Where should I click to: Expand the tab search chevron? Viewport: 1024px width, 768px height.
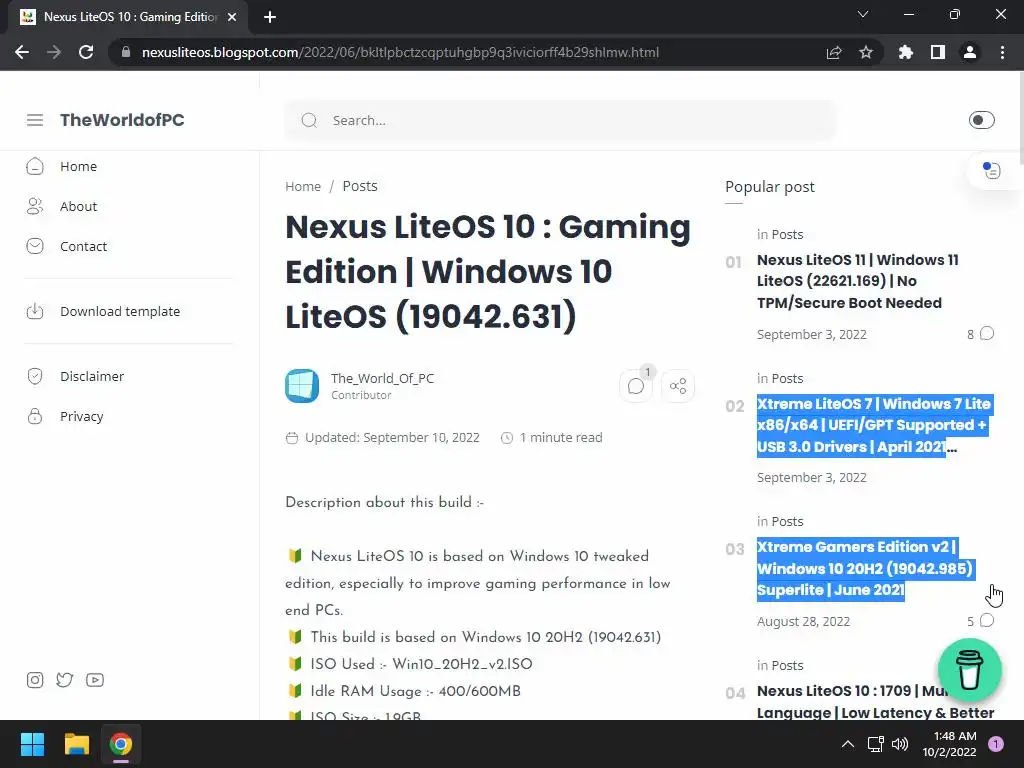[863, 14]
